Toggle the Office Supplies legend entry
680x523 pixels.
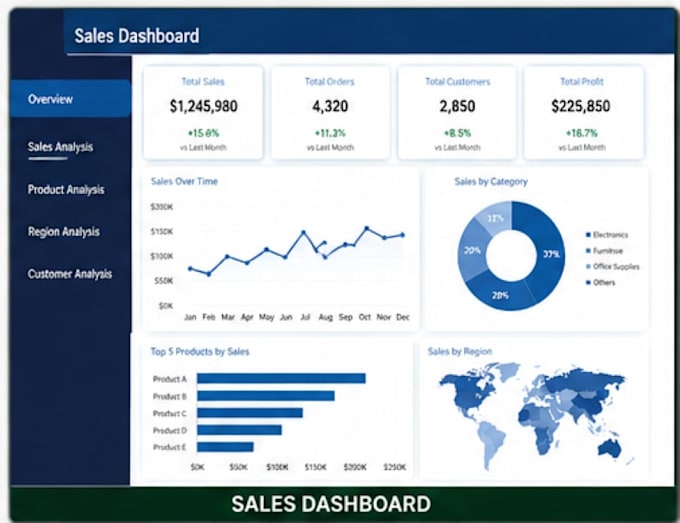612,267
